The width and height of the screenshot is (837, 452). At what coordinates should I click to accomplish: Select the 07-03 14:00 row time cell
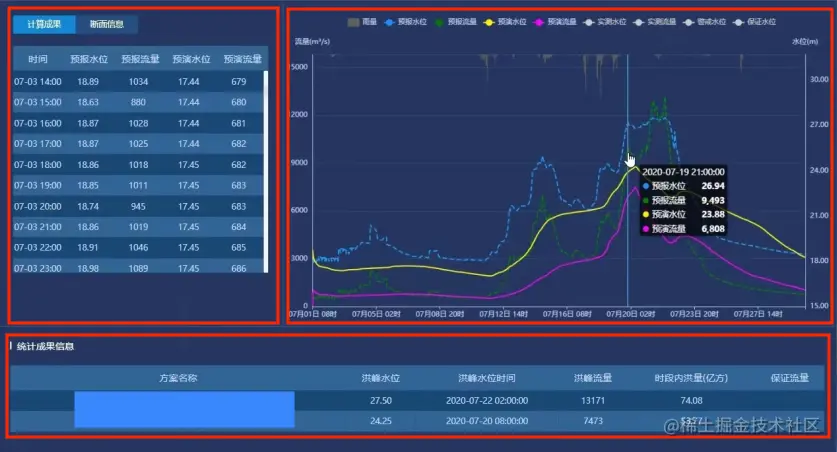coord(38,82)
